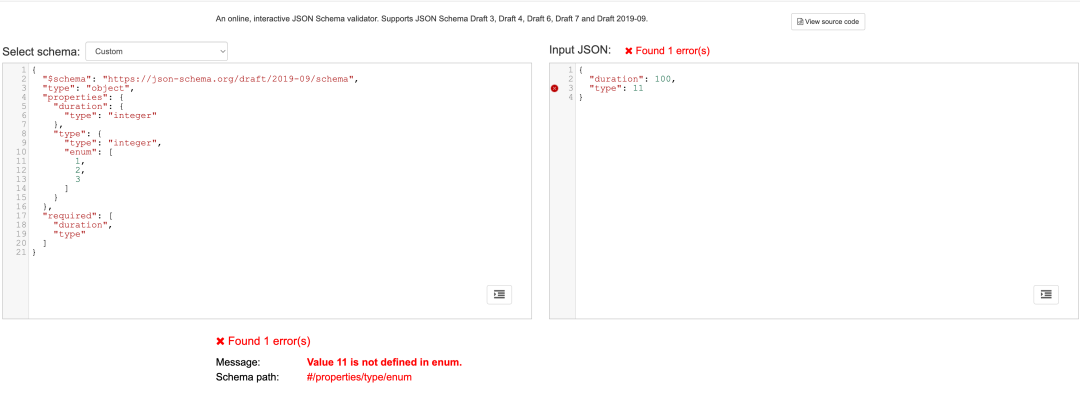
Task: Click the validator description text at top
Action: pyautogui.click(x=432, y=19)
